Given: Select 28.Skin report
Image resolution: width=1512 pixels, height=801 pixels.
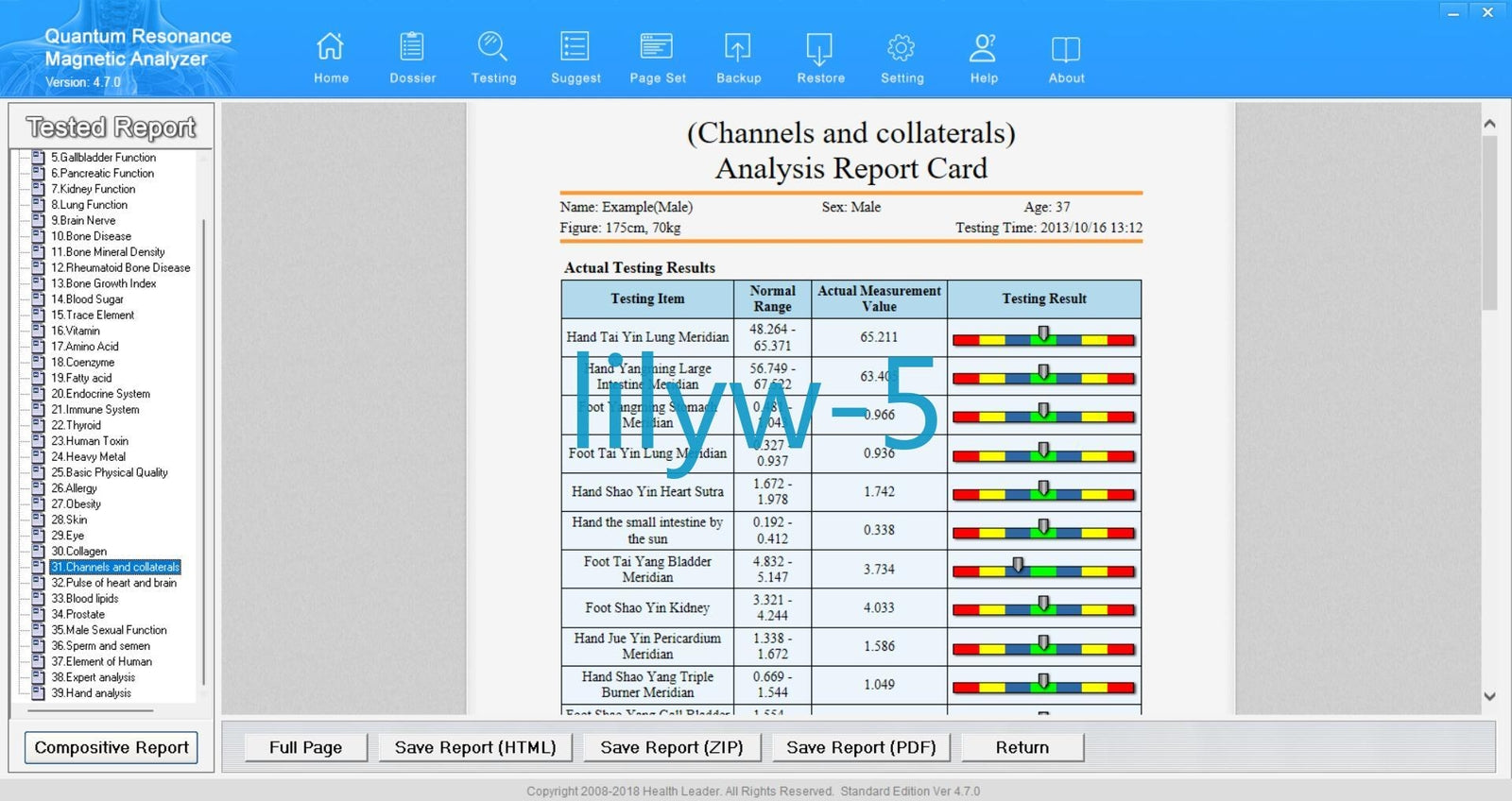Looking at the screenshot, I should tap(69, 520).
